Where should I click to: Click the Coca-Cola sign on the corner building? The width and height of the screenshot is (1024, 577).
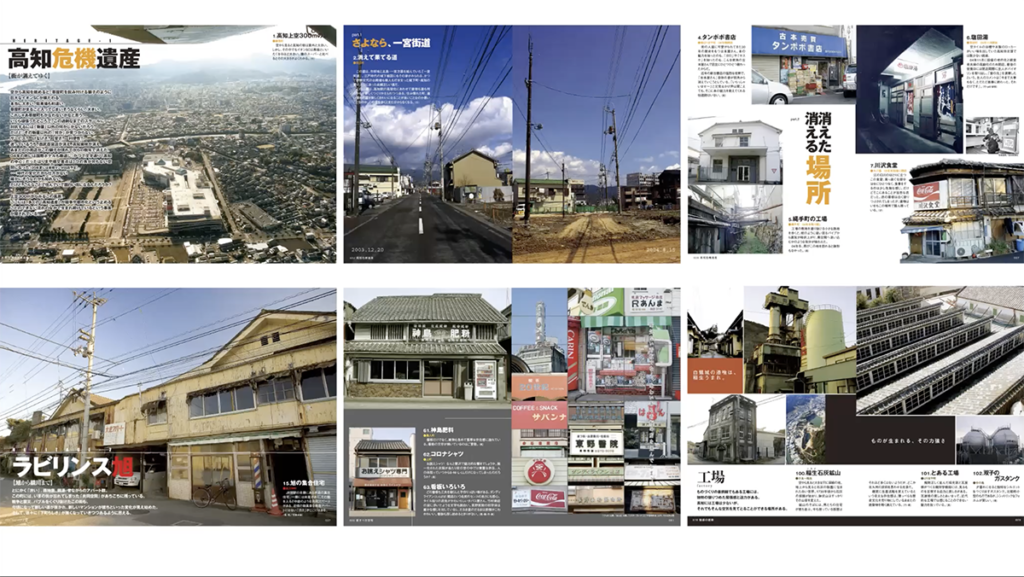click(928, 192)
